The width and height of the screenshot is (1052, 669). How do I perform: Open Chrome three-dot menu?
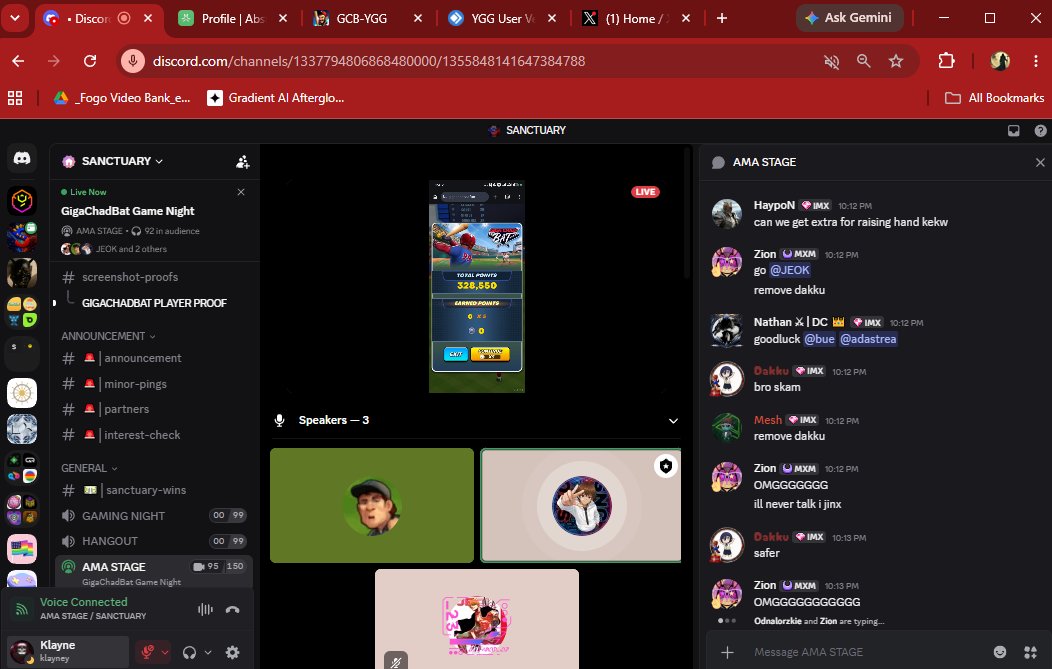point(1036,61)
